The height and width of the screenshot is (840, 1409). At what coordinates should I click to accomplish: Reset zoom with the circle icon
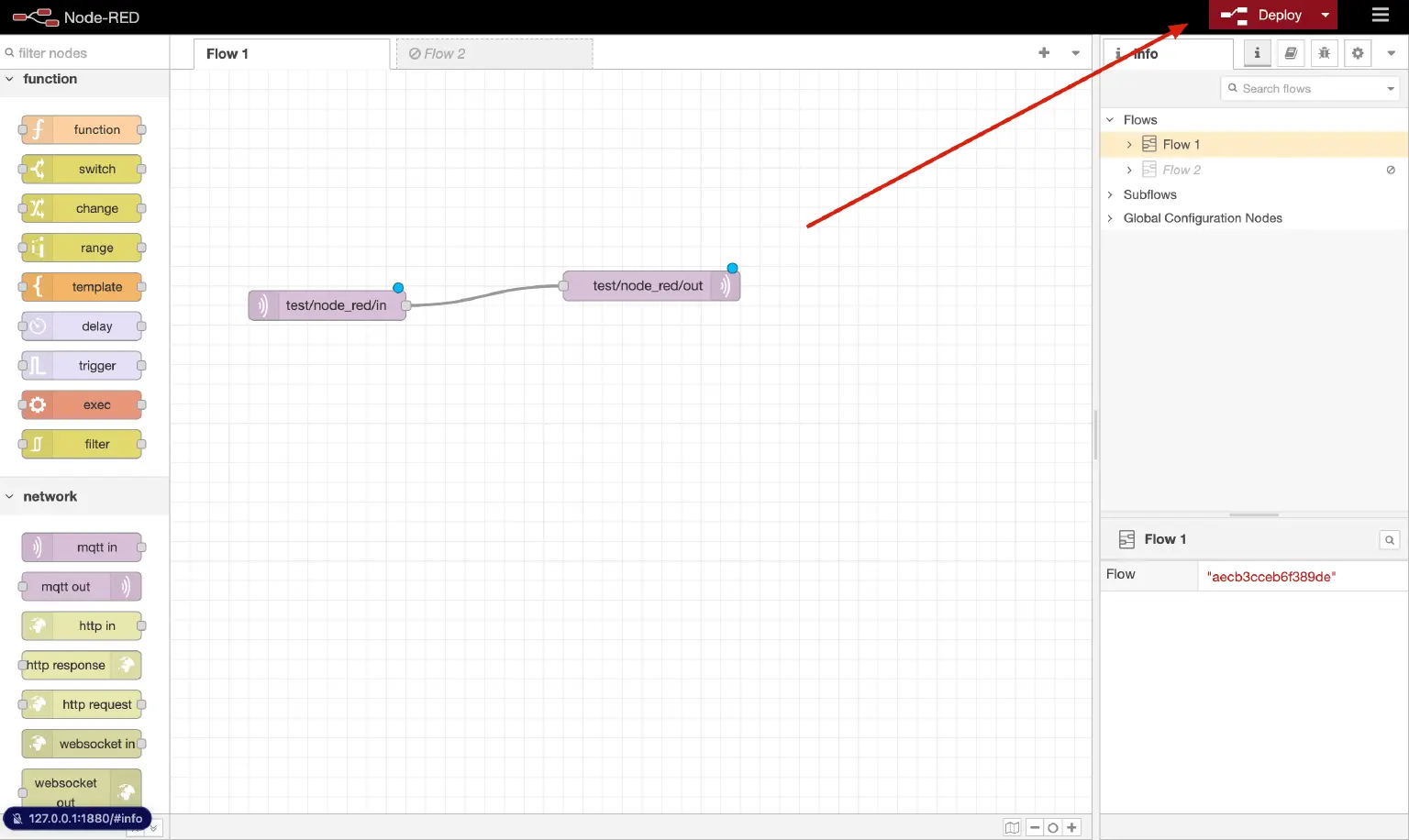click(1053, 827)
